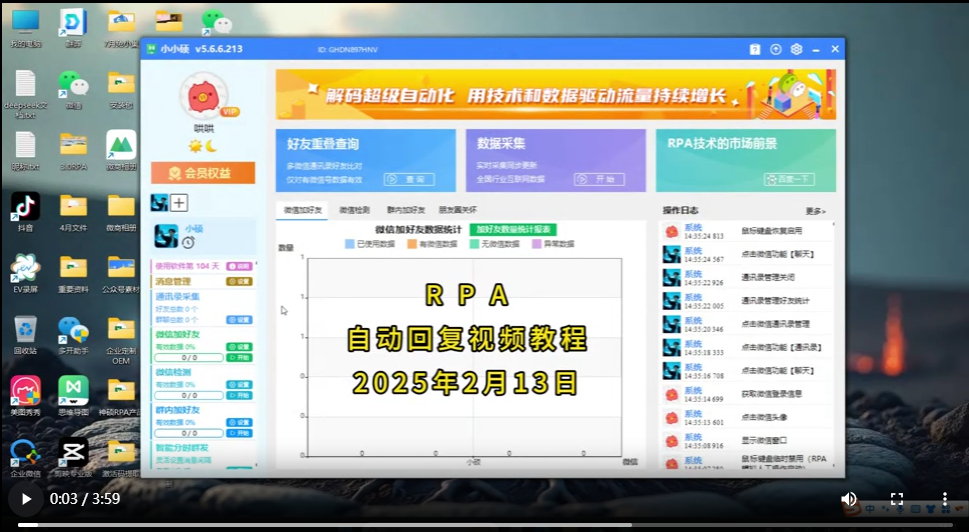
Task: Open the help document icon in title bar
Action: click(755, 49)
